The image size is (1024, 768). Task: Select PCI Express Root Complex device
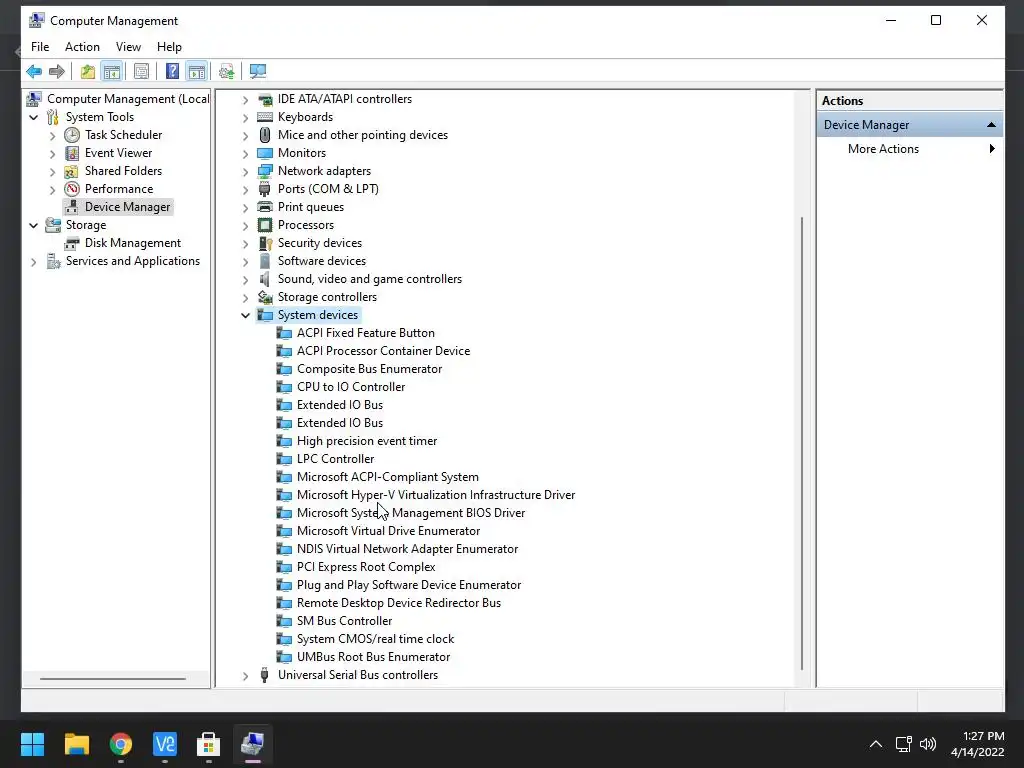click(366, 568)
